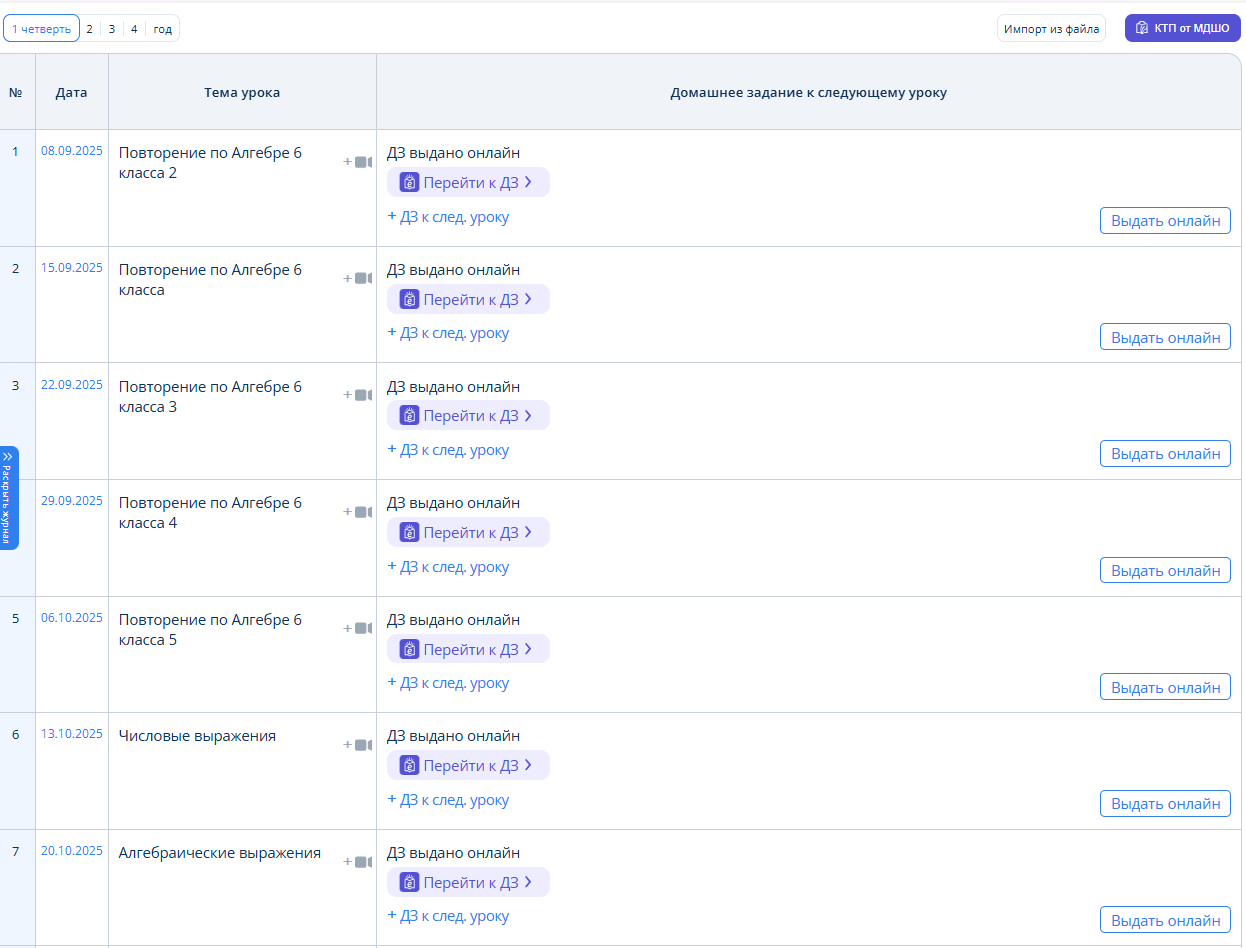Screen dimensions: 1246x948
Task: Select the 1 четверть tab
Action: point(41,29)
